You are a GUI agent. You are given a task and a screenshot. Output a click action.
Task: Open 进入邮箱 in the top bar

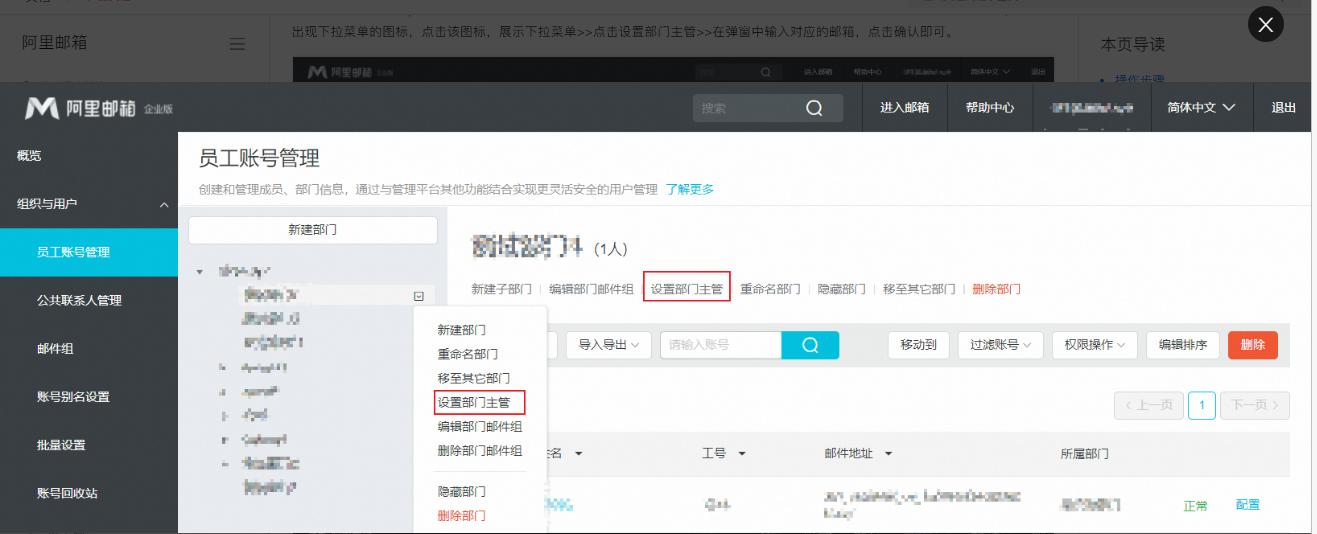click(905, 108)
